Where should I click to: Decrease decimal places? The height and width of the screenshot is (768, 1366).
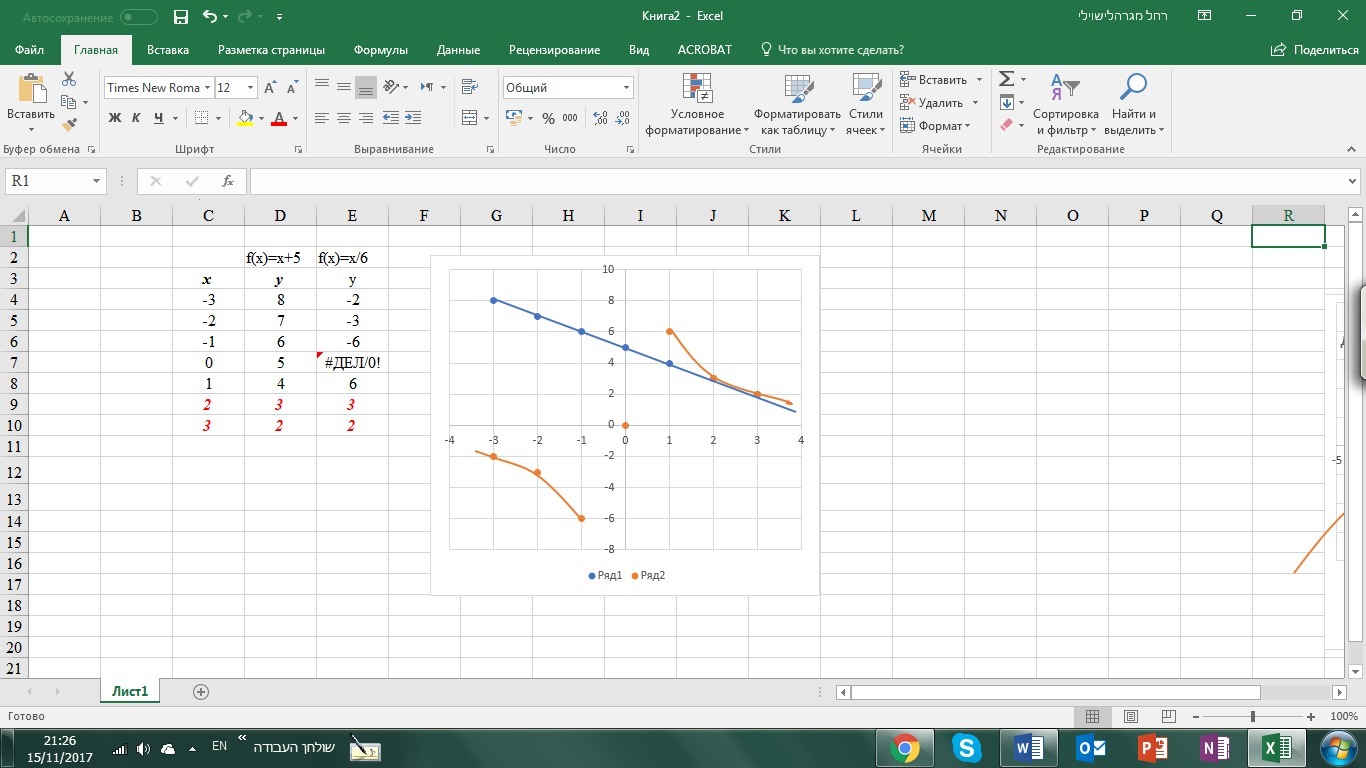(x=623, y=118)
